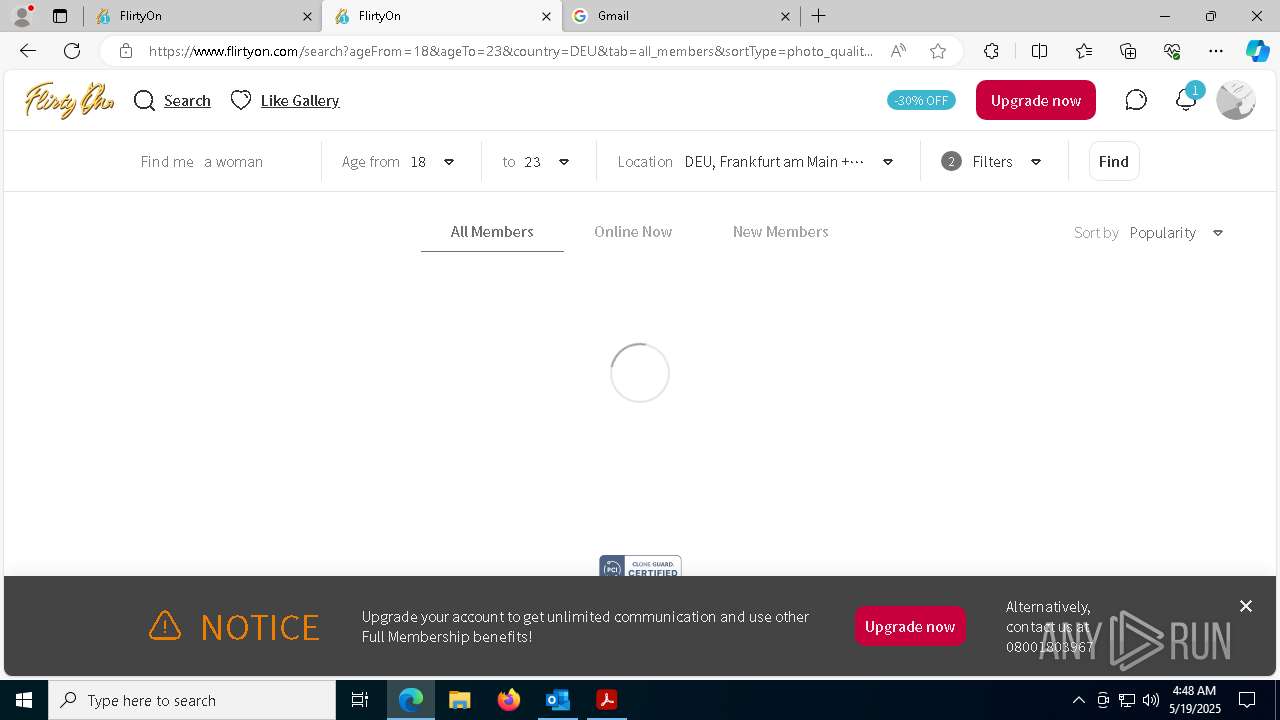Switch to New Members tab

point(781,231)
